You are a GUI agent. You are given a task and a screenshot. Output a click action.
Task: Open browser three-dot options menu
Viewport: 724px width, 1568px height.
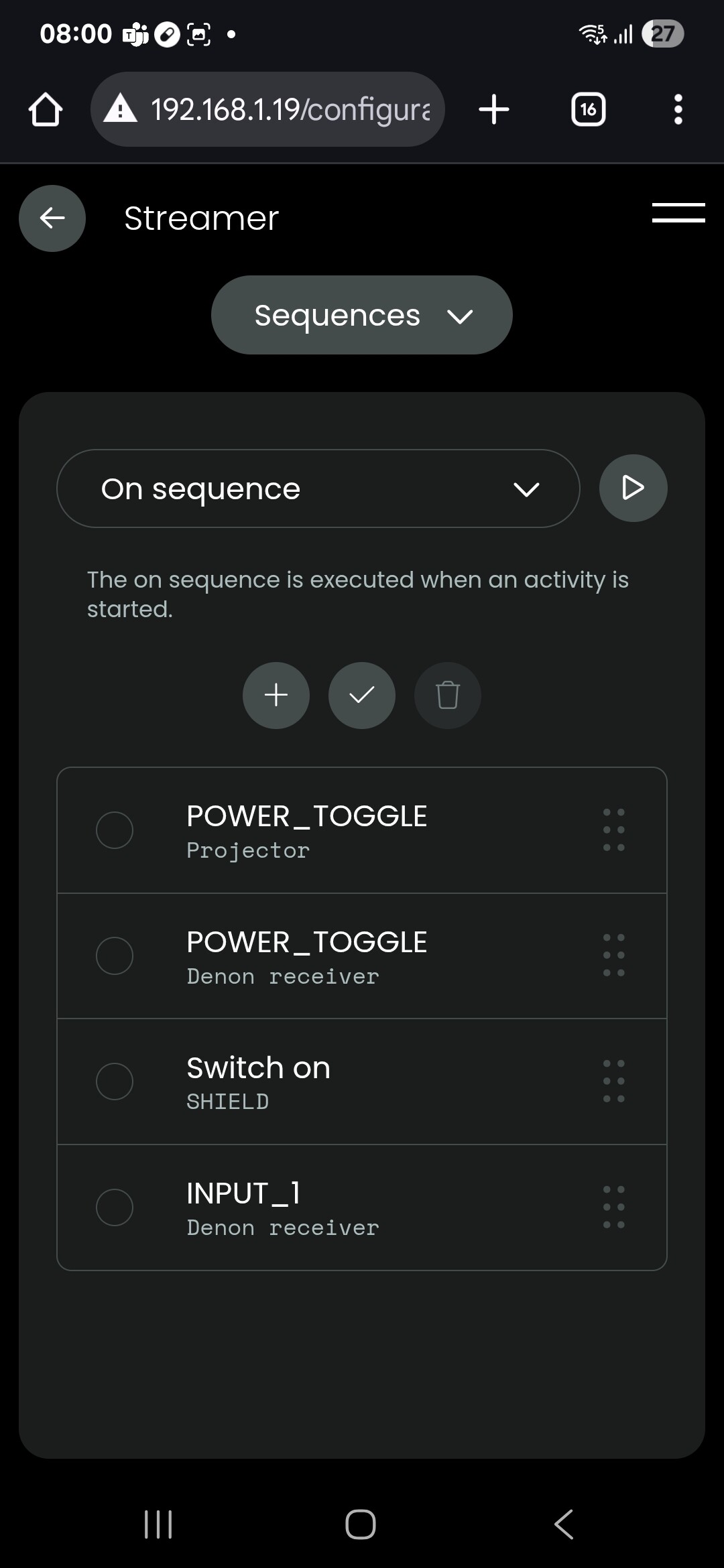(x=678, y=110)
